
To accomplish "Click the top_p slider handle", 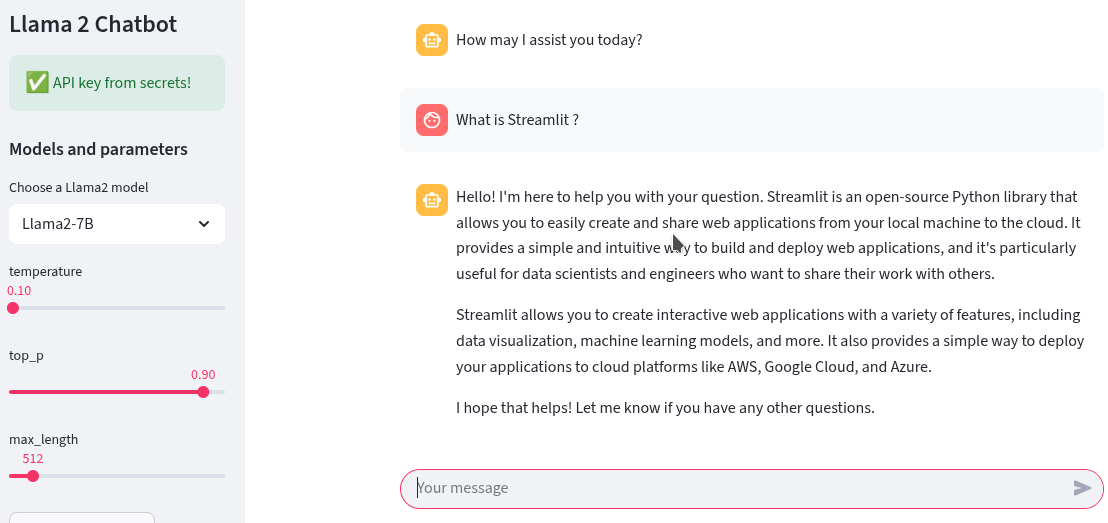I will [x=204, y=392].
